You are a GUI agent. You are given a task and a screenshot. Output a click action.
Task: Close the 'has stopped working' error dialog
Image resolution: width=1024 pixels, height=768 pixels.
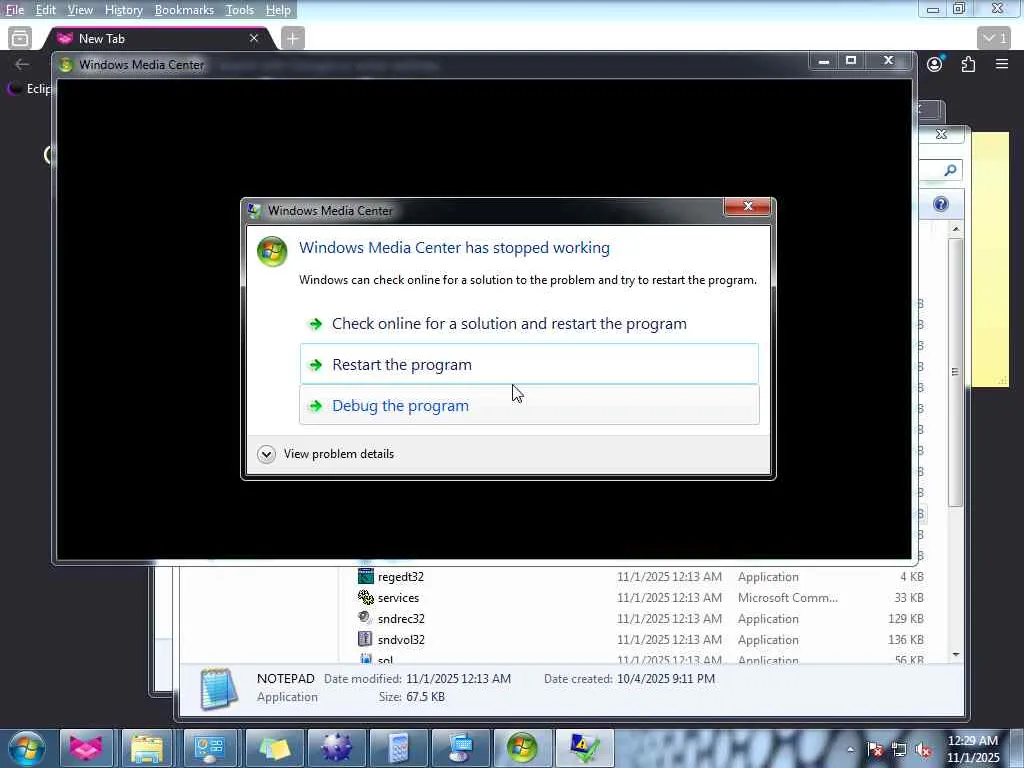(747, 206)
